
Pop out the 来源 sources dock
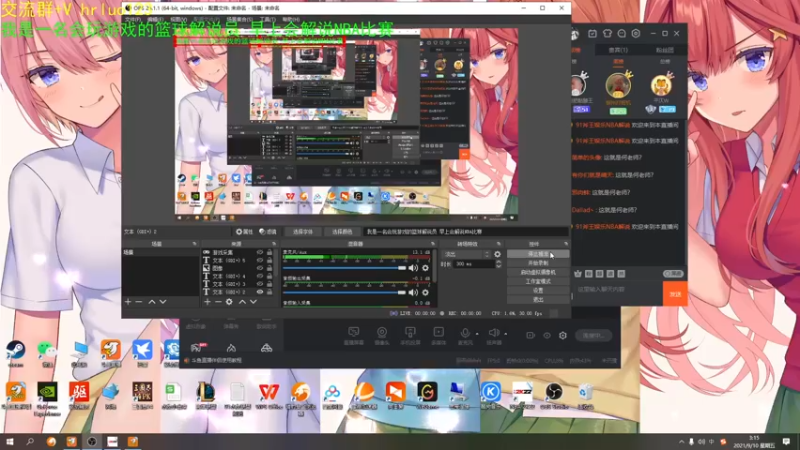(273, 244)
